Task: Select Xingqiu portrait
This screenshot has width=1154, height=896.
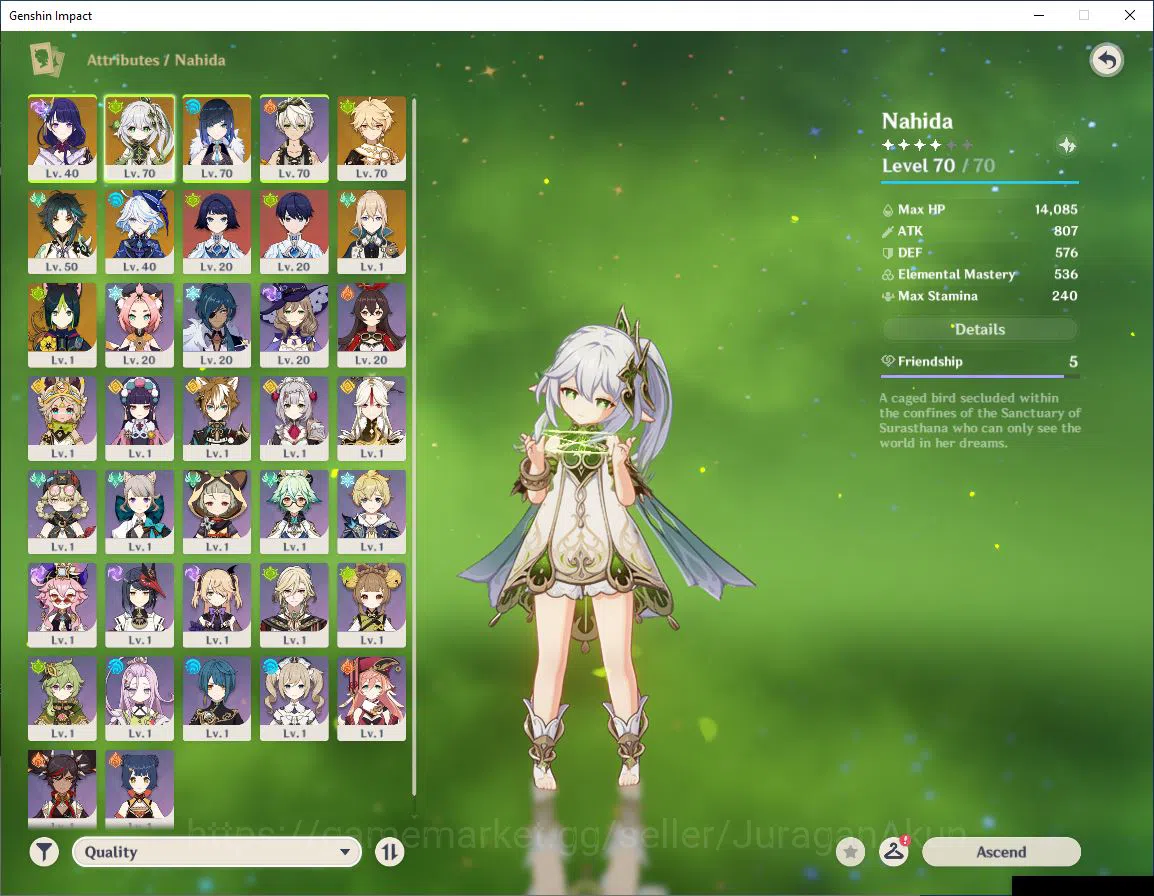Action: tap(216, 699)
